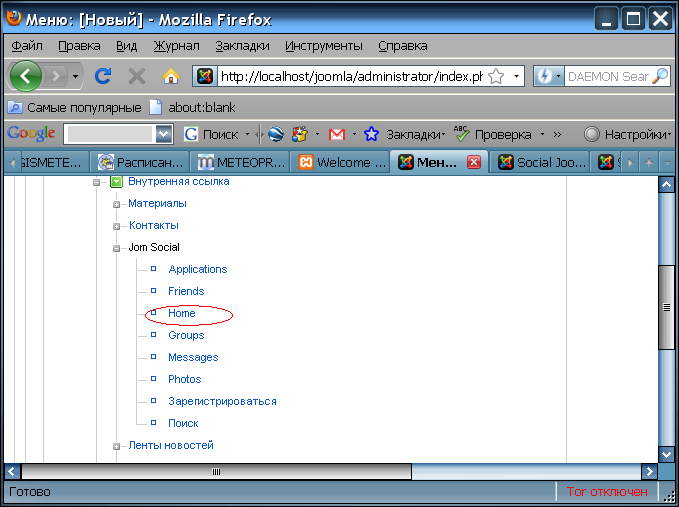Image resolution: width=679 pixels, height=507 pixels.
Task: Open the Справка menu
Action: [402, 45]
